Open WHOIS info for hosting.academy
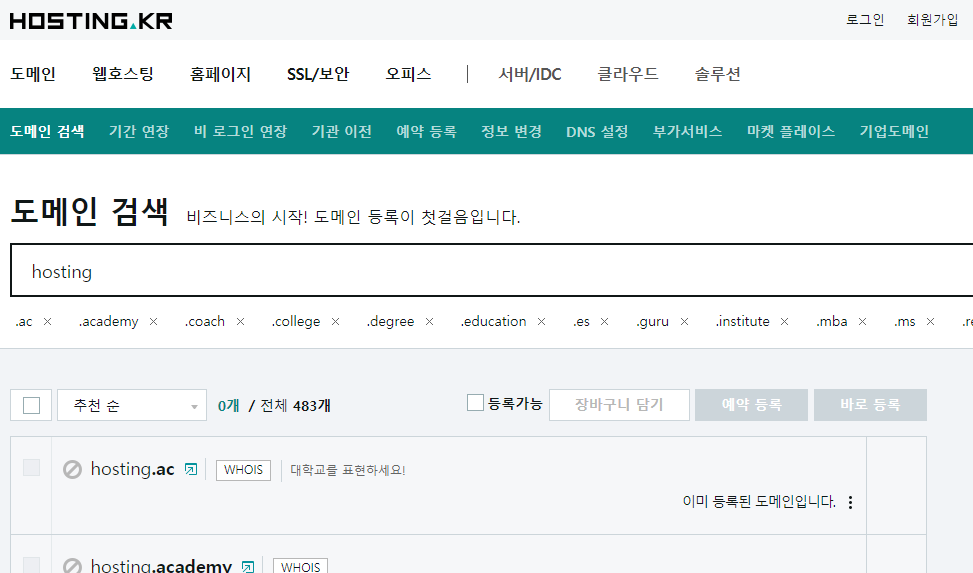 300,566
